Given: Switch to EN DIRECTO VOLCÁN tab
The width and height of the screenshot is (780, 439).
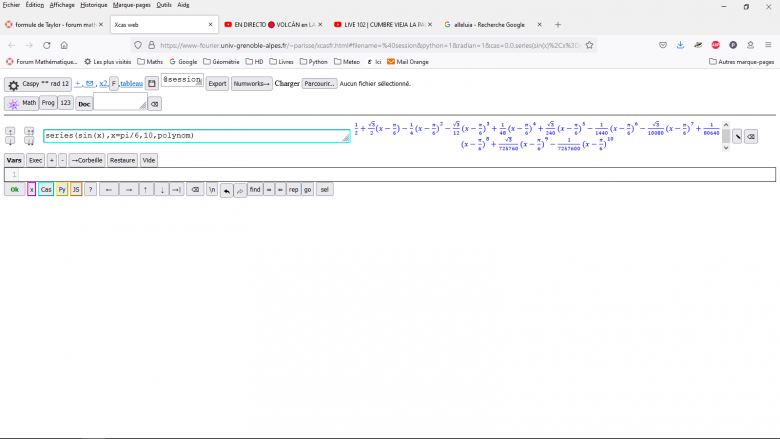Looking at the screenshot, I should [273, 25].
